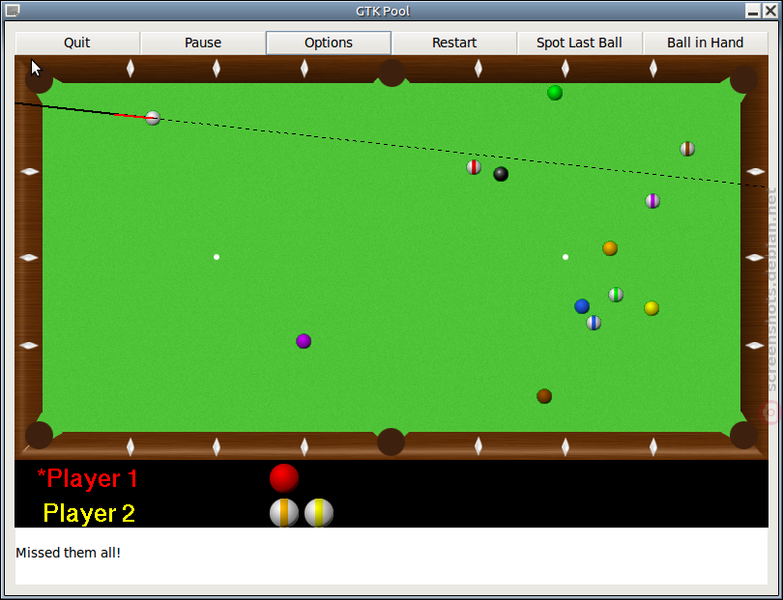This screenshot has width=783, height=600.
Task: Click the solid green ball
Action: [555, 93]
